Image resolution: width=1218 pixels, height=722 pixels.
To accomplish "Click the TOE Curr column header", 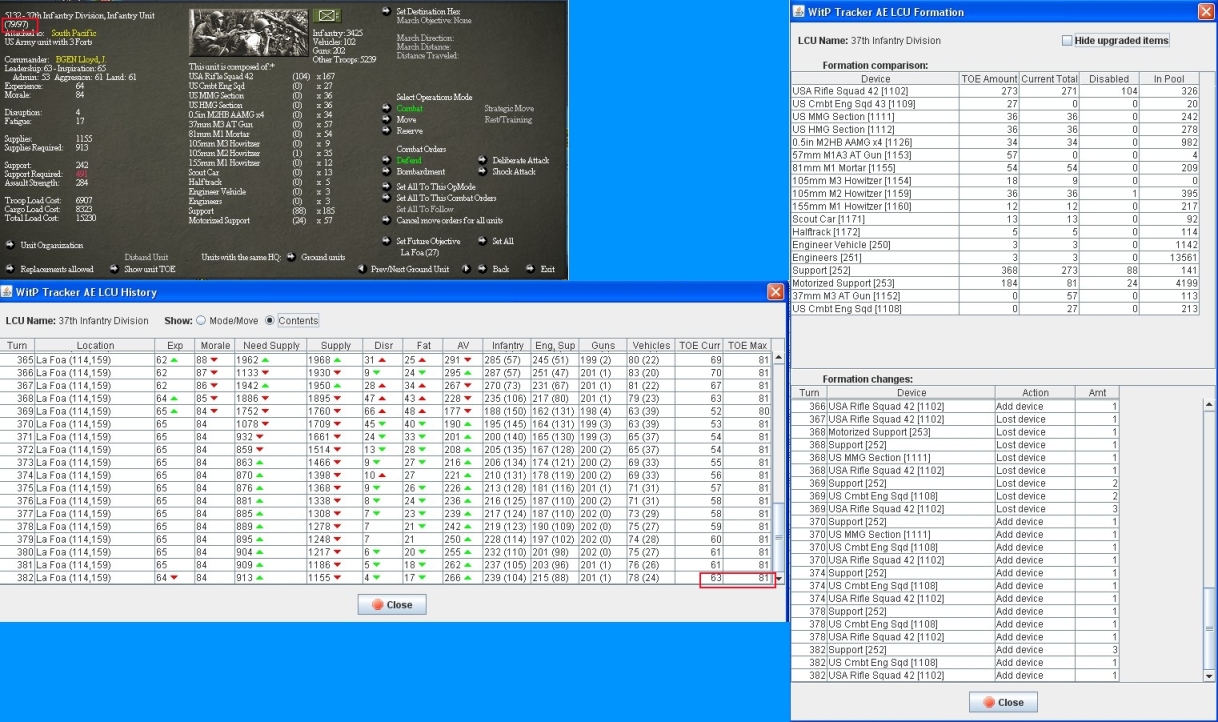I will coord(700,345).
